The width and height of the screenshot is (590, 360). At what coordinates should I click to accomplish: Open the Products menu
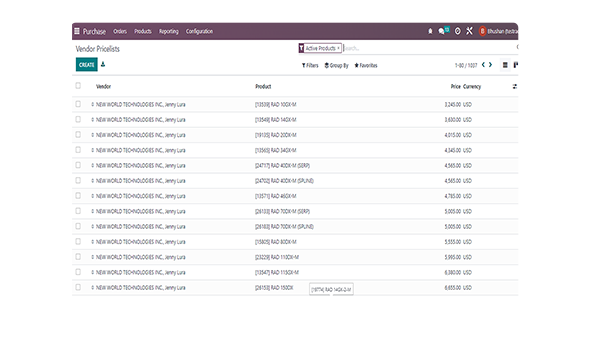point(143,31)
